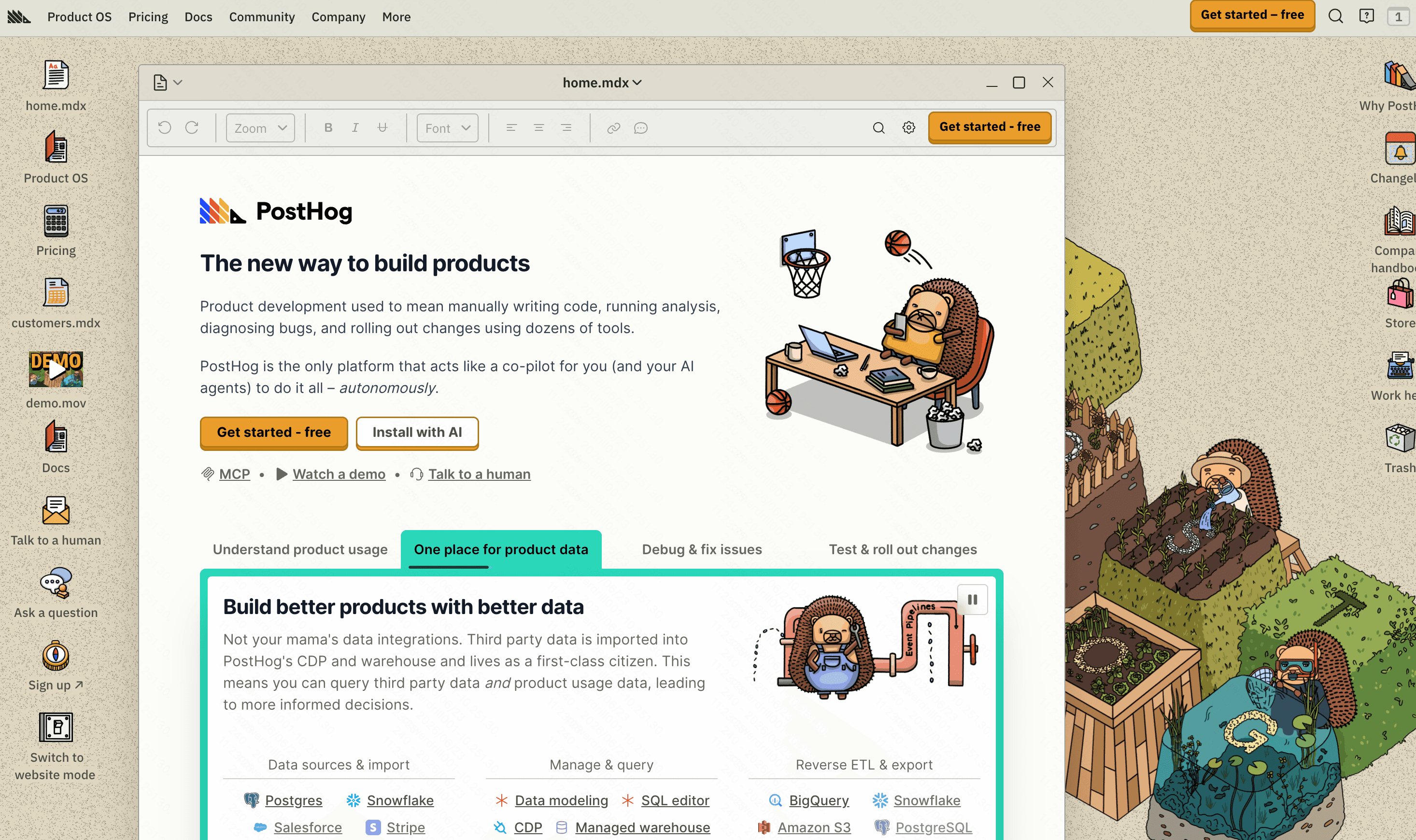Open Community menu
This screenshot has width=1416, height=840.
coord(262,17)
